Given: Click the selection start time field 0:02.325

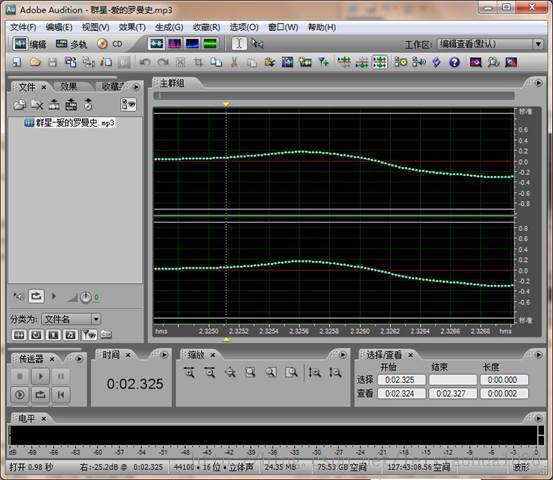Looking at the screenshot, I should point(401,380).
